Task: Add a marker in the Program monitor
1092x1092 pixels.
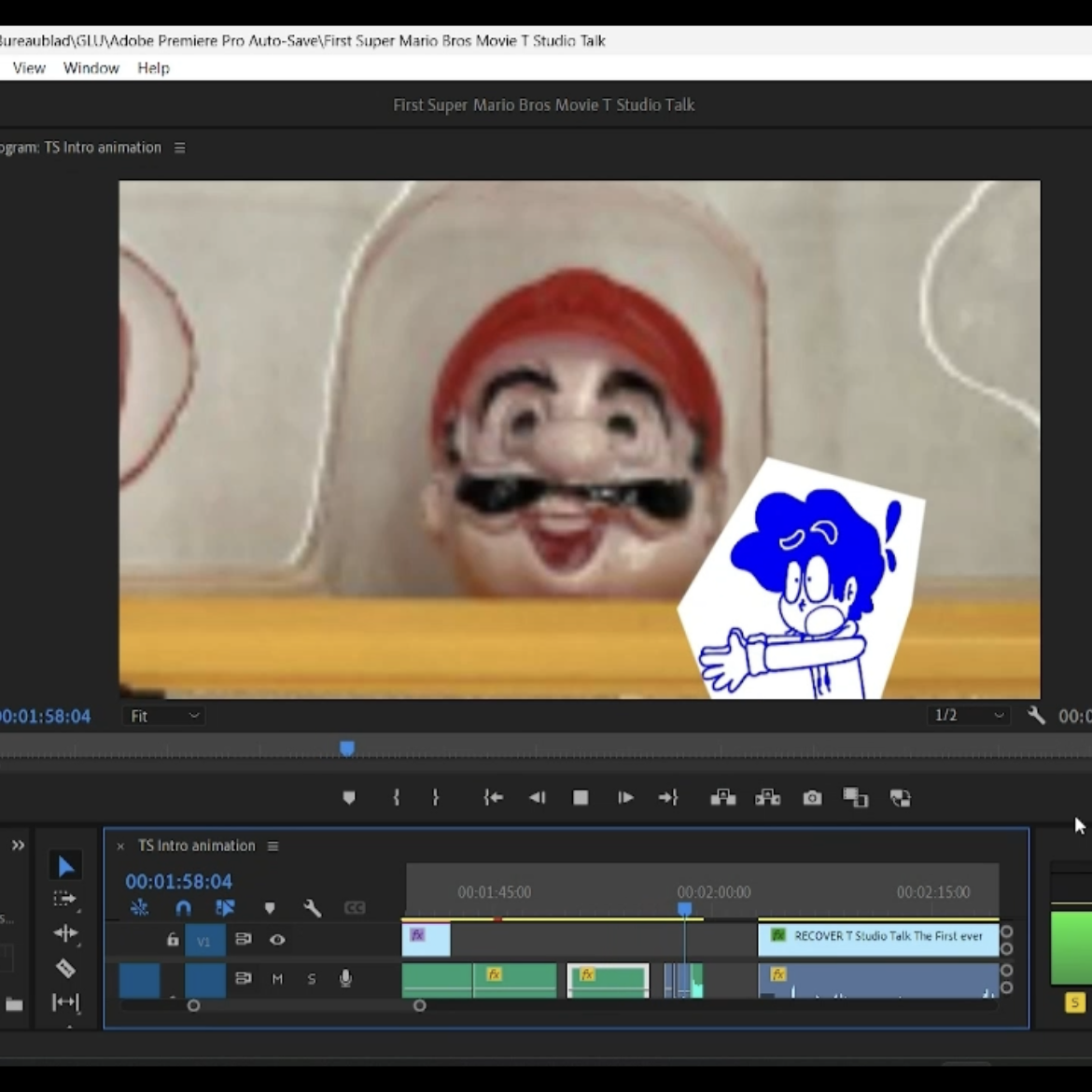Action: tap(349, 797)
